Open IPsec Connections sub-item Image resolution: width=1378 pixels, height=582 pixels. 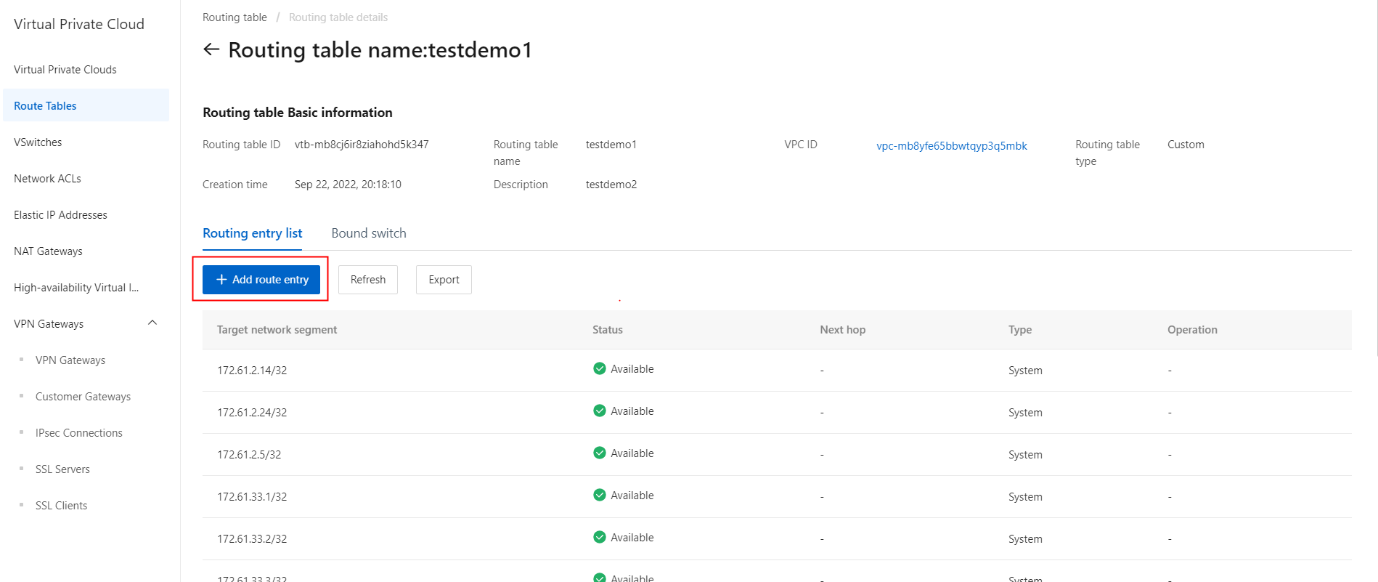[x=79, y=433]
